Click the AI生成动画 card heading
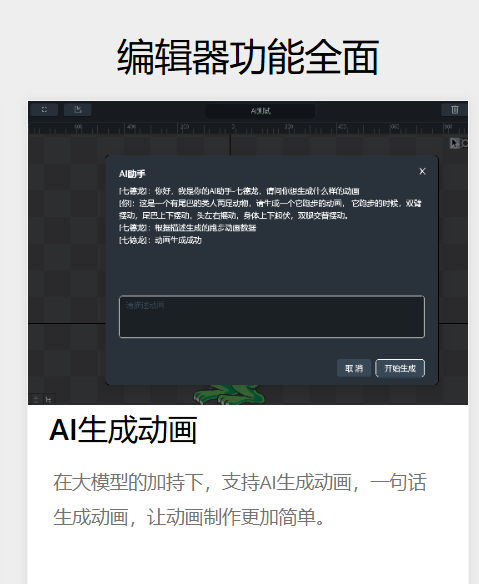 [123, 430]
